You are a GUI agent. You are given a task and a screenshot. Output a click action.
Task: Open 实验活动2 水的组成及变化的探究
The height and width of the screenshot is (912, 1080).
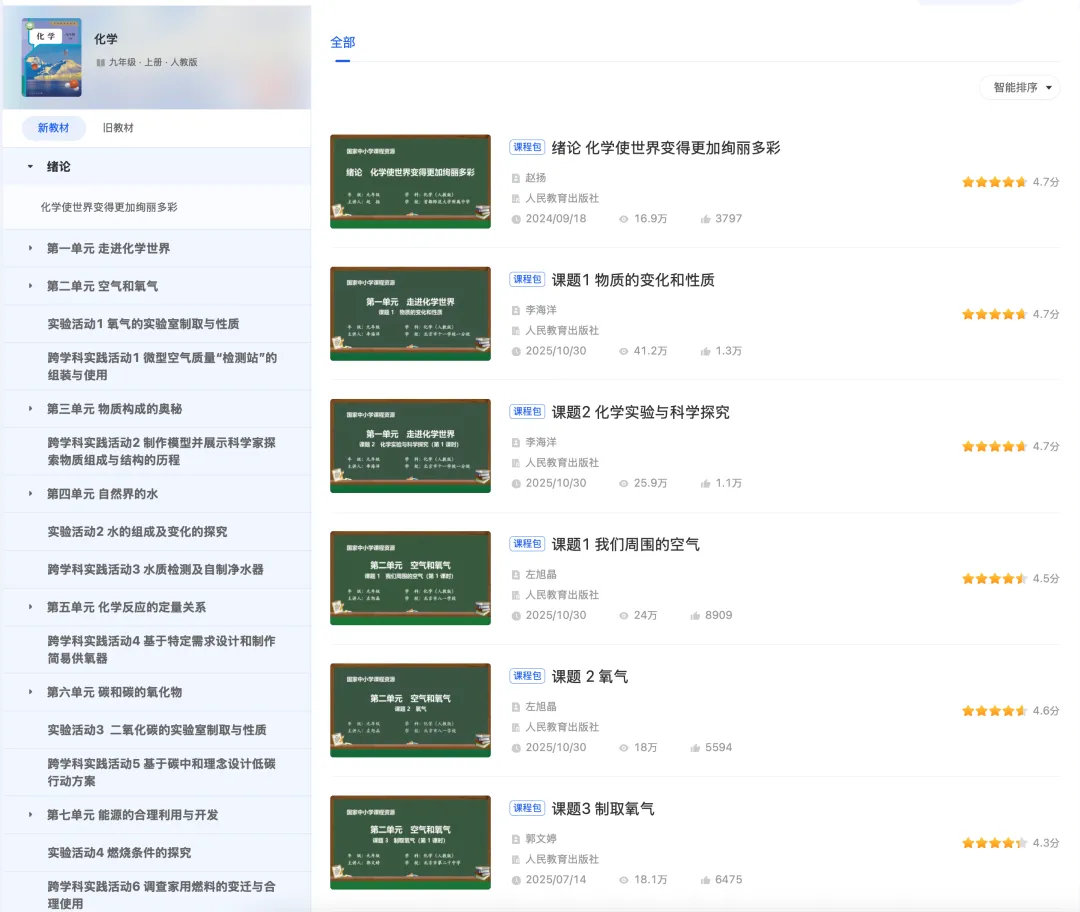click(137, 532)
